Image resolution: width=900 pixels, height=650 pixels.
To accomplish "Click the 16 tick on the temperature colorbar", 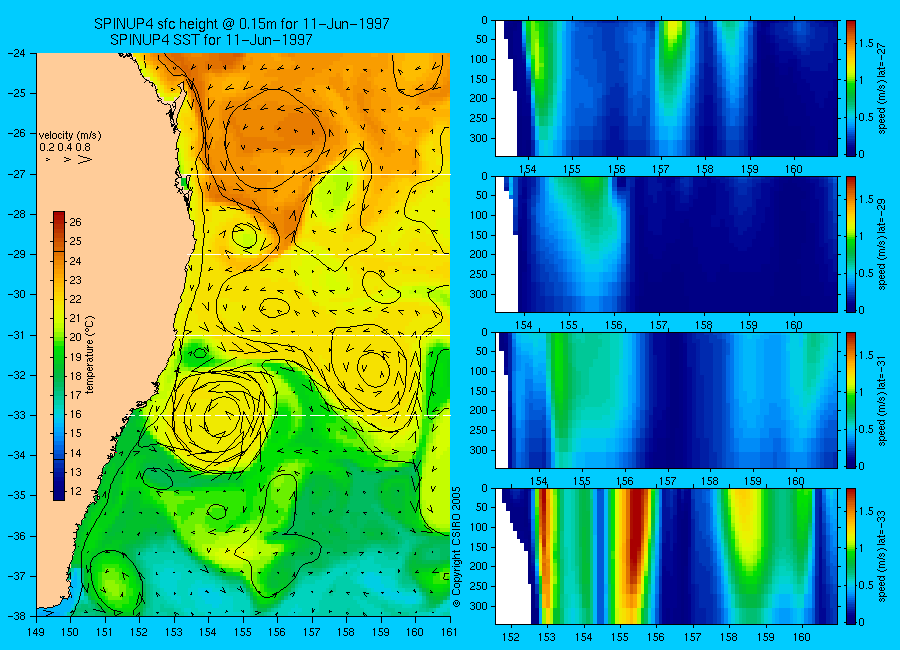I will 75,414.
